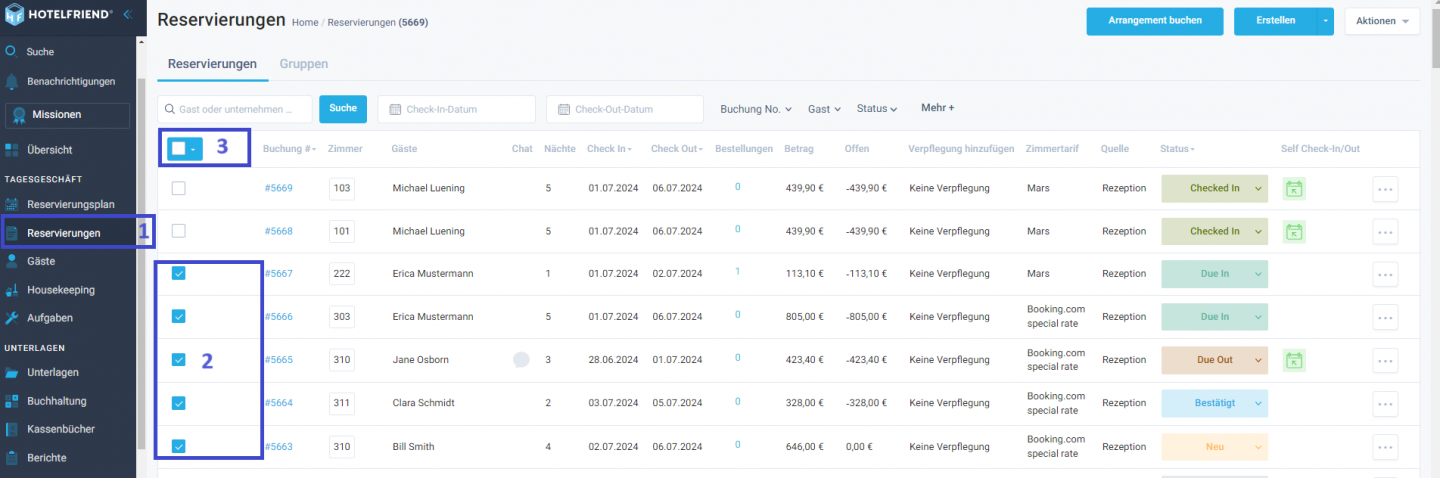Click Mehr + to show more filters
The width and height of the screenshot is (1440, 478).
click(x=937, y=108)
